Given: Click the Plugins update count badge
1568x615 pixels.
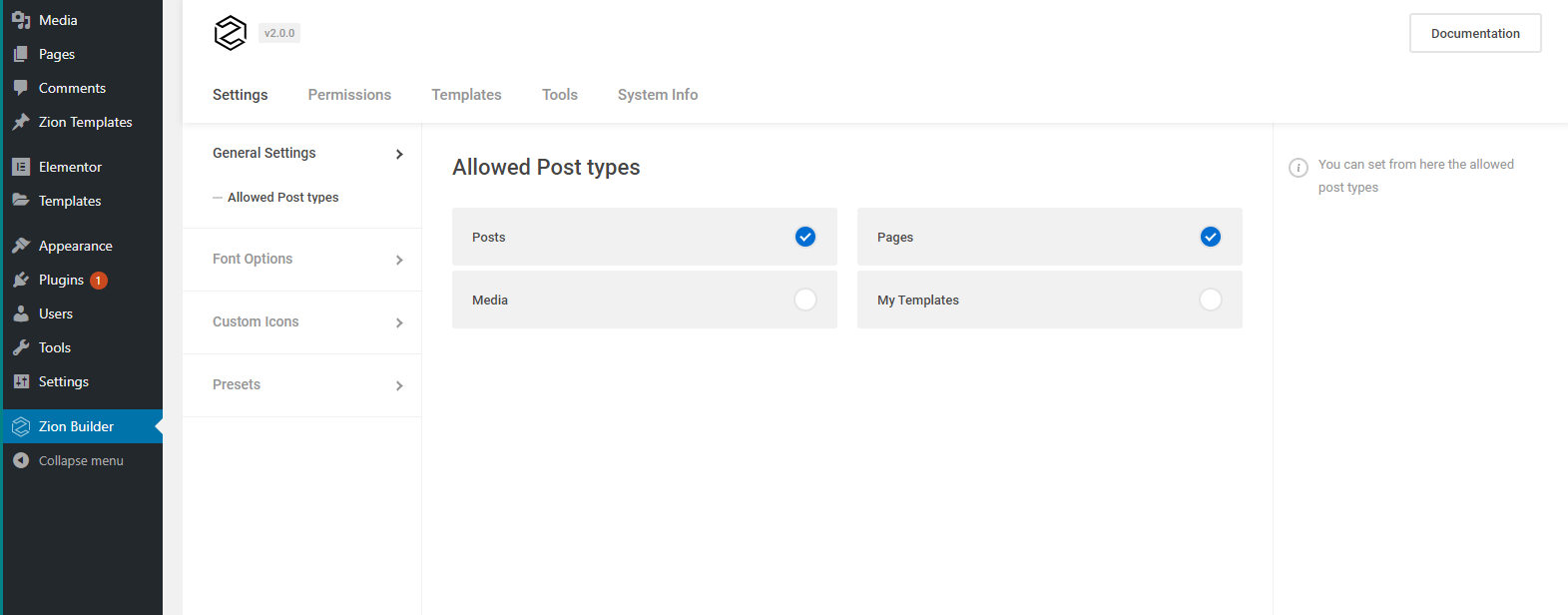Looking at the screenshot, I should point(99,281).
